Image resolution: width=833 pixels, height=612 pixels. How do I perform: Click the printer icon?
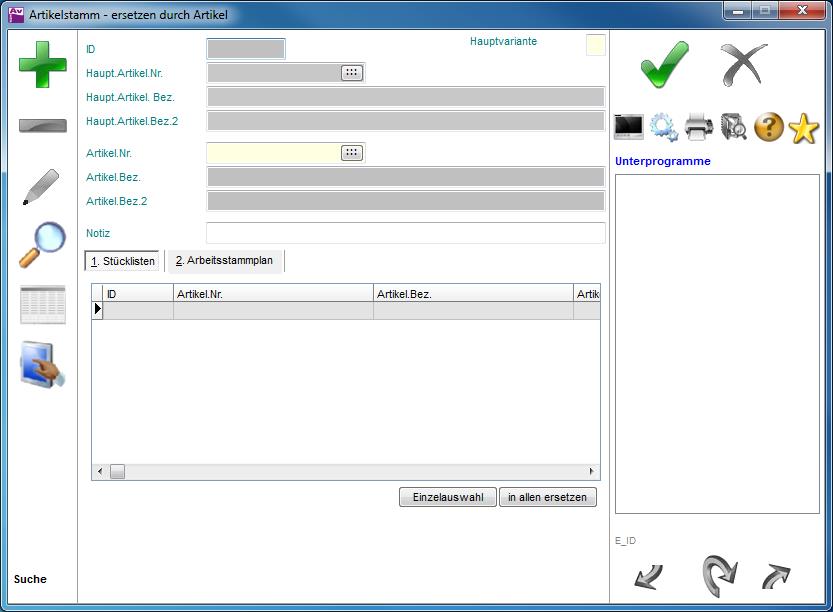(x=699, y=127)
